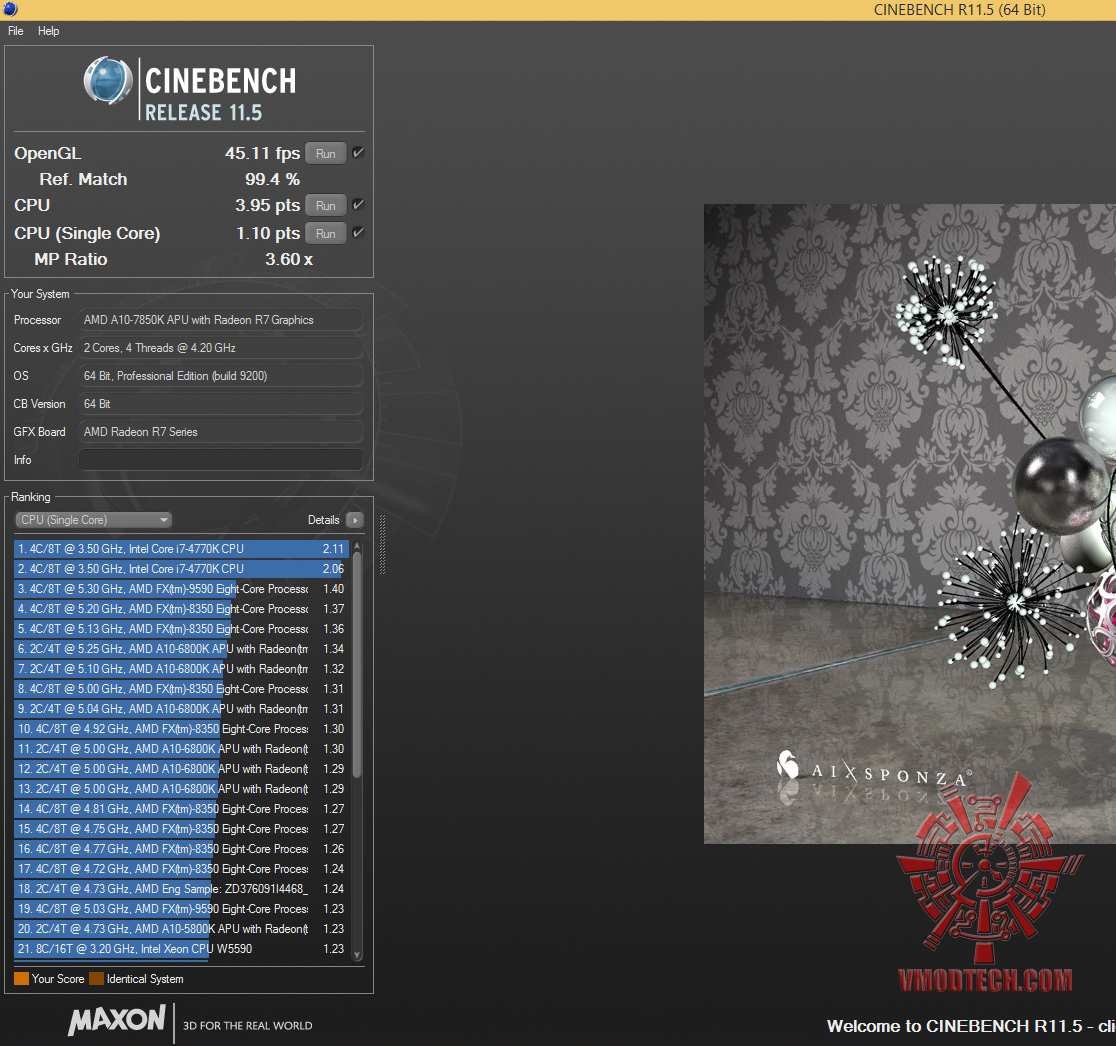The width and height of the screenshot is (1116, 1046).
Task: Select ranking row 3 FX-9590 at 5.30 GHz
Action: pyautogui.click(x=181, y=588)
